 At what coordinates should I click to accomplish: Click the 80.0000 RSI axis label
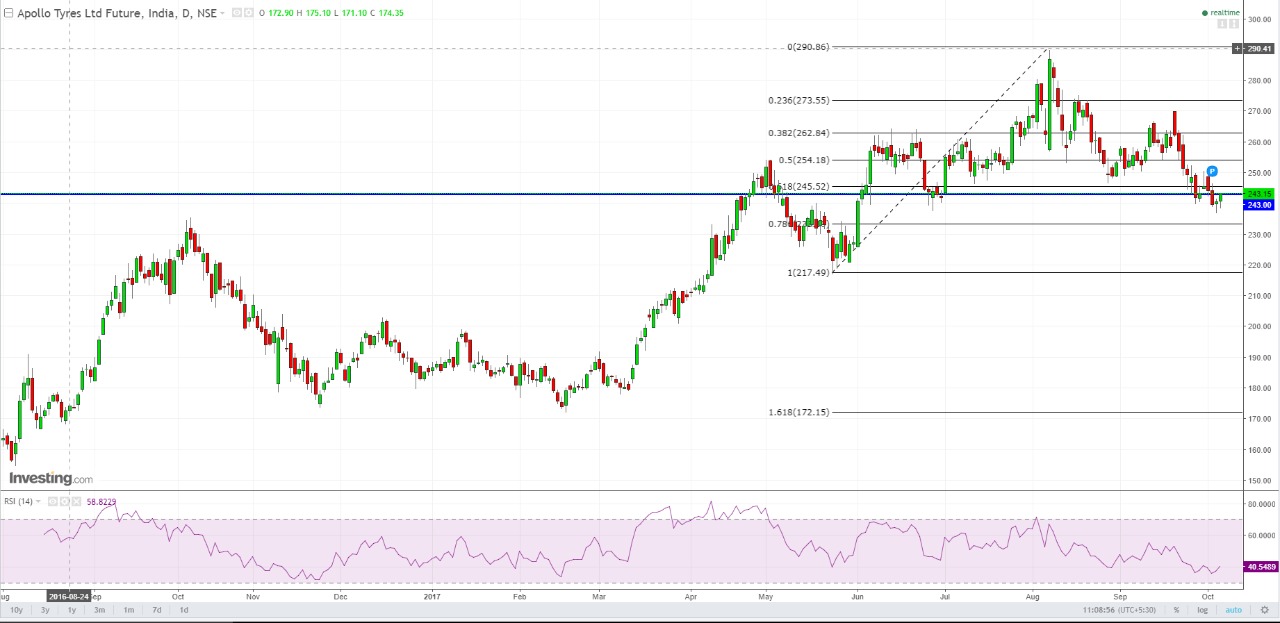(1259, 504)
